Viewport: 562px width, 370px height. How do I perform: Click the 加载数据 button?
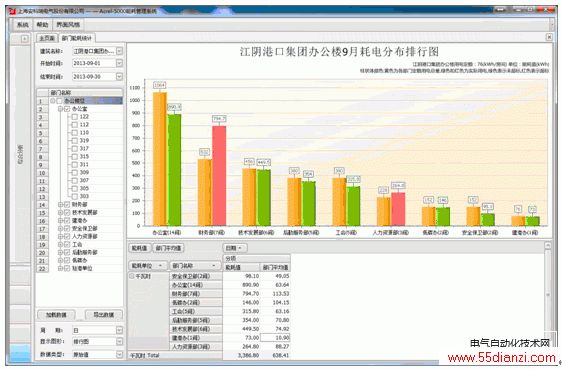coord(56,315)
